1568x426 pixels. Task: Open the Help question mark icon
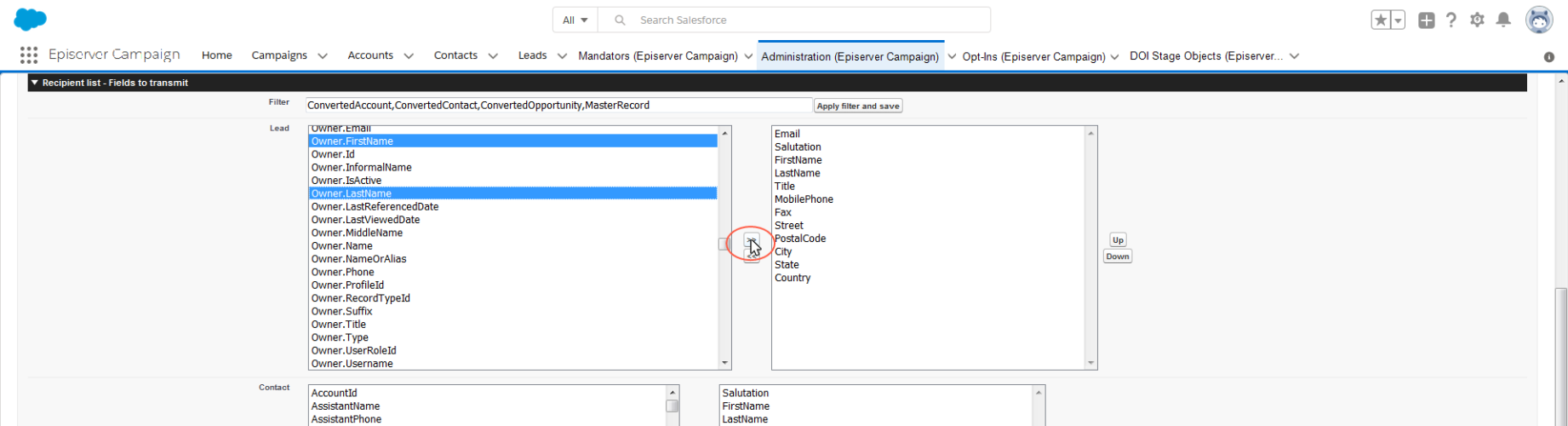point(1451,20)
